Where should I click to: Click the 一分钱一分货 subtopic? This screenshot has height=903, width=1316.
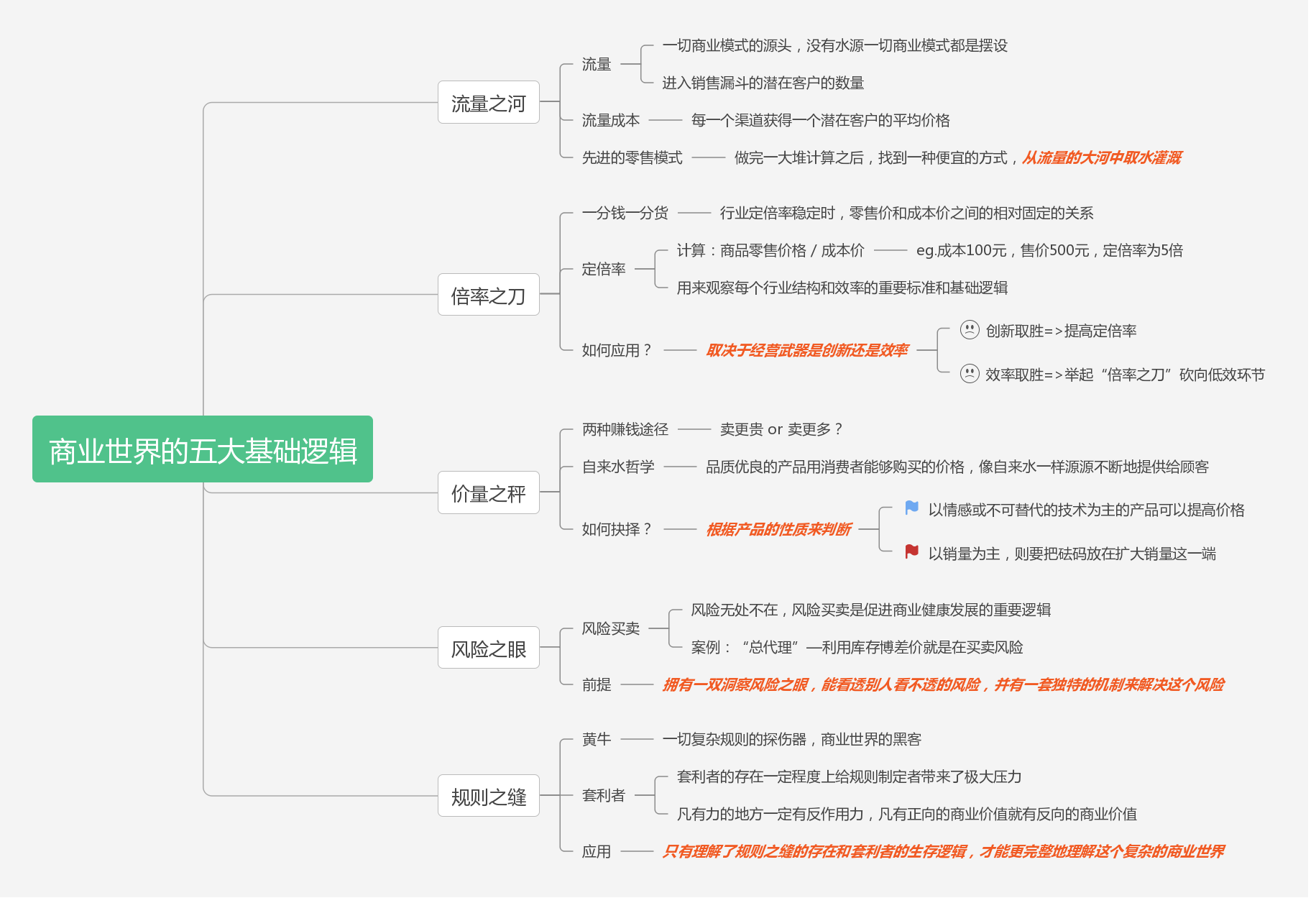click(x=625, y=213)
